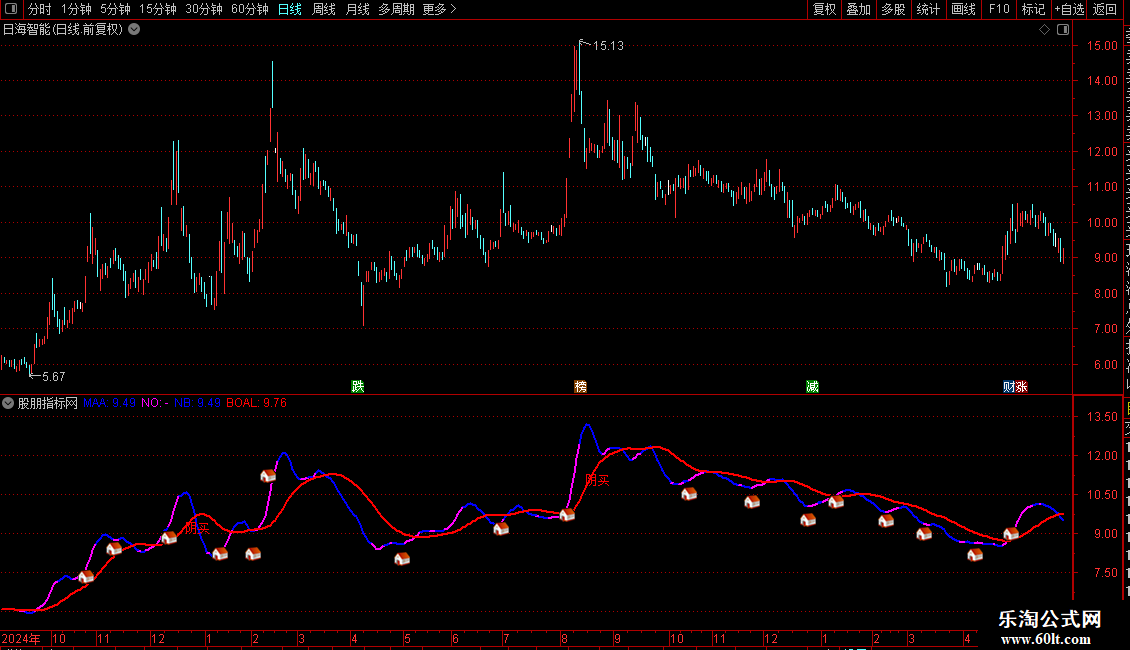Click the BOAL: 9.76 value
This screenshot has height=650, width=1130.
click(257, 403)
